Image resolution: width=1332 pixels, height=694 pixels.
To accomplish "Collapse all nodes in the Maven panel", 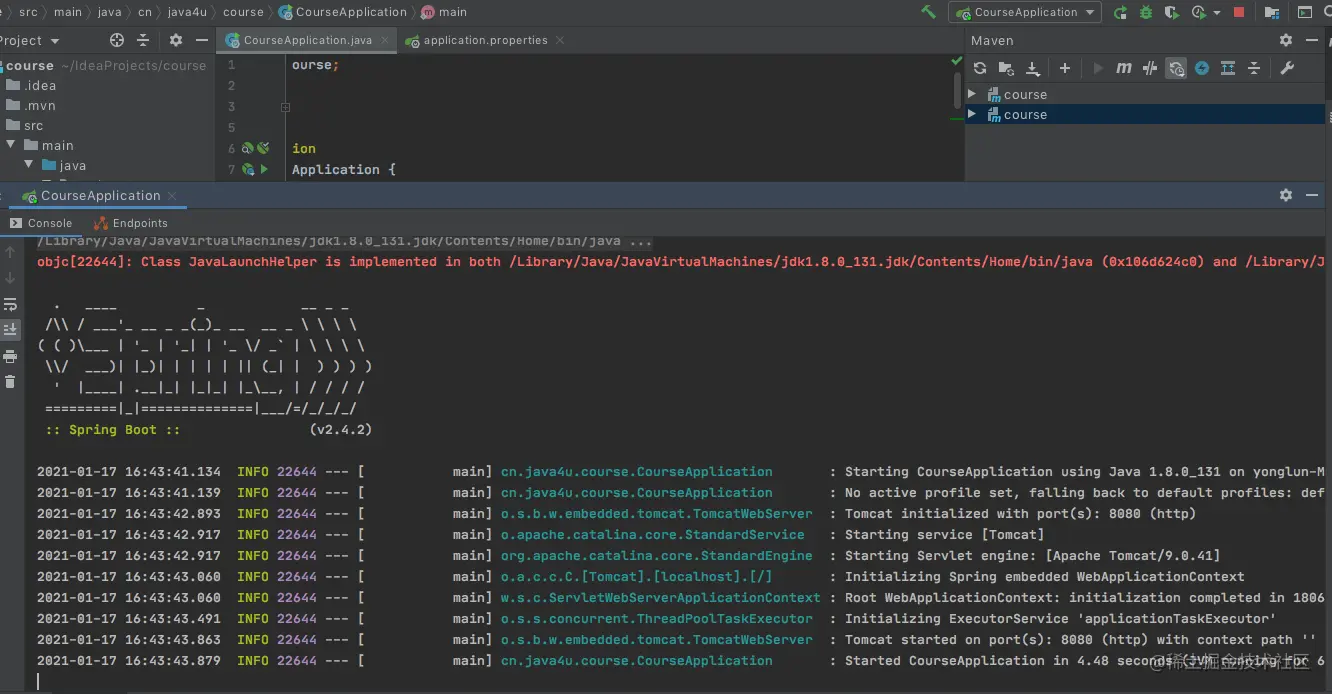I will (x=1254, y=67).
